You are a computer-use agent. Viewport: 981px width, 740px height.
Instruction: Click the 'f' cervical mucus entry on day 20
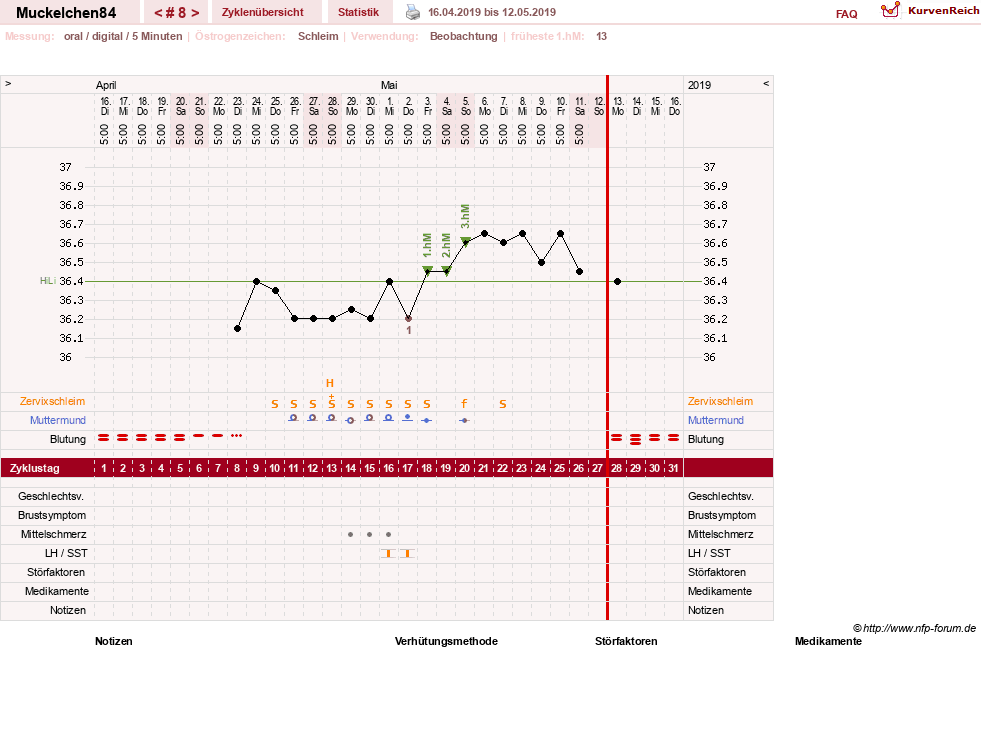click(x=464, y=404)
